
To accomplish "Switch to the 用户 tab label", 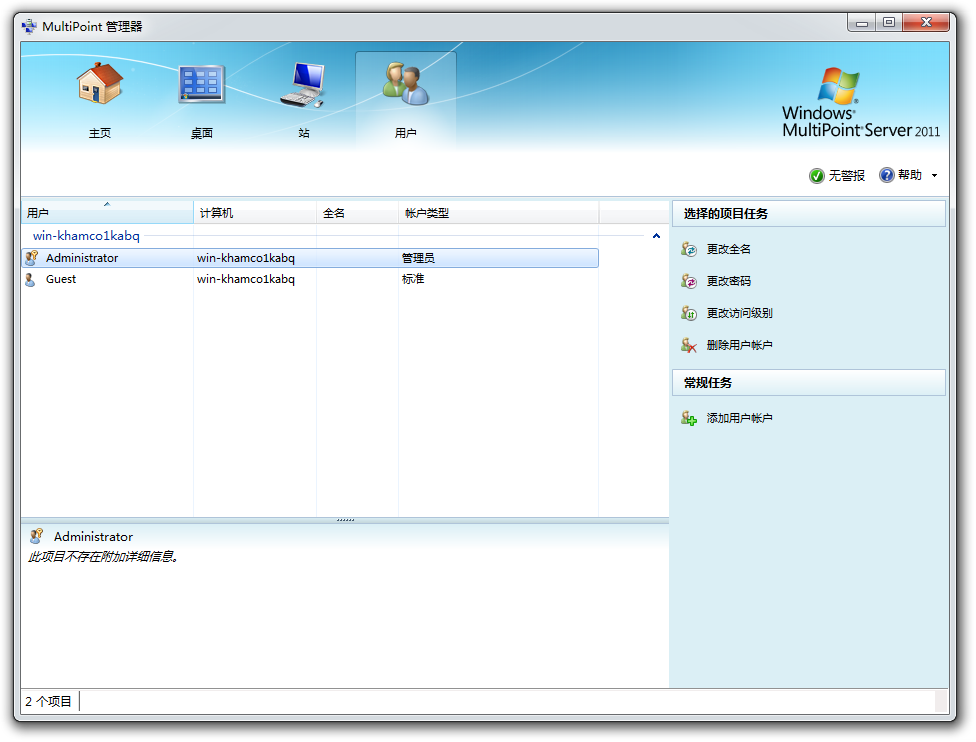I will (405, 133).
